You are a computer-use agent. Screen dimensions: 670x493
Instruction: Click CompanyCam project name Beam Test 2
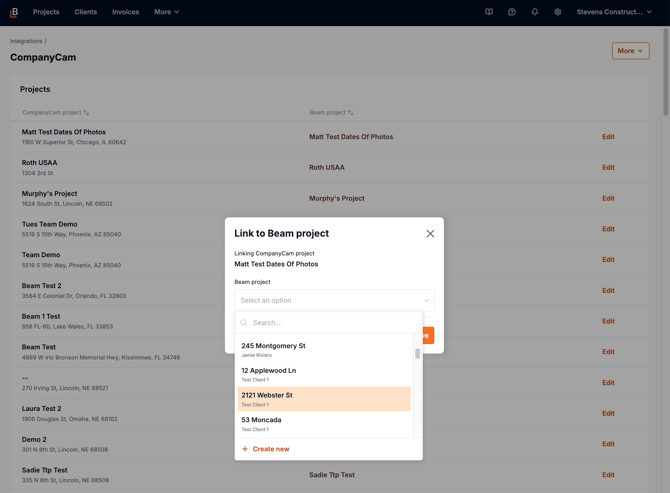point(41,286)
